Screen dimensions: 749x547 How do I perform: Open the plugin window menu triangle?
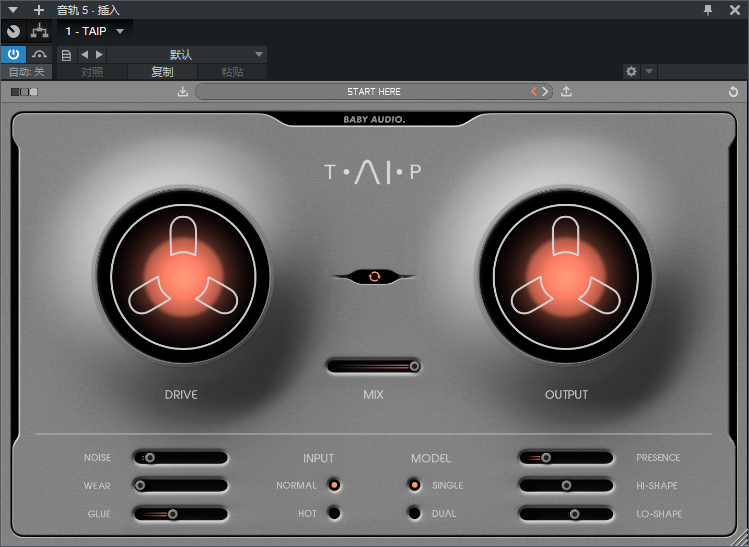13,10
